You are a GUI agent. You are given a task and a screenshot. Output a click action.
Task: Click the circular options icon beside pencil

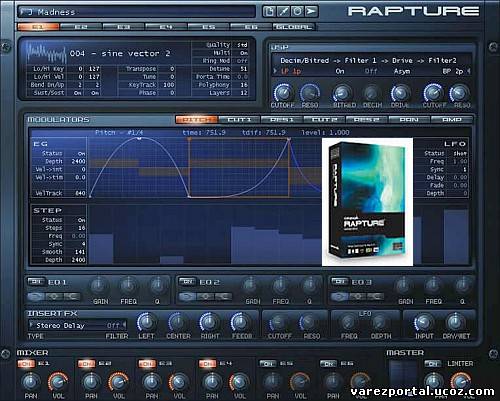[x=297, y=11]
